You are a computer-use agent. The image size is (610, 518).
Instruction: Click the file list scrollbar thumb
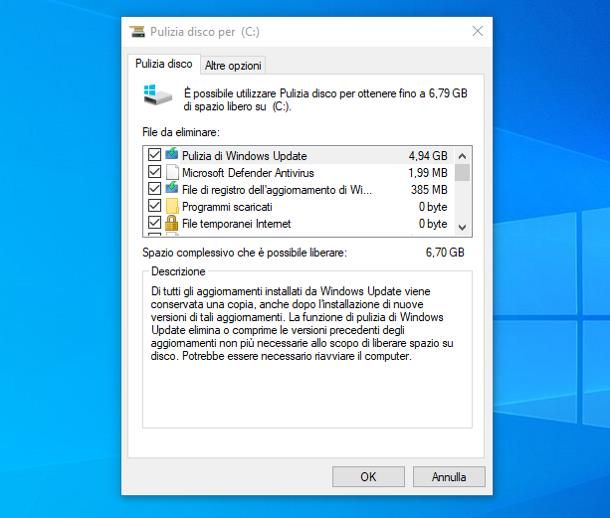462,173
